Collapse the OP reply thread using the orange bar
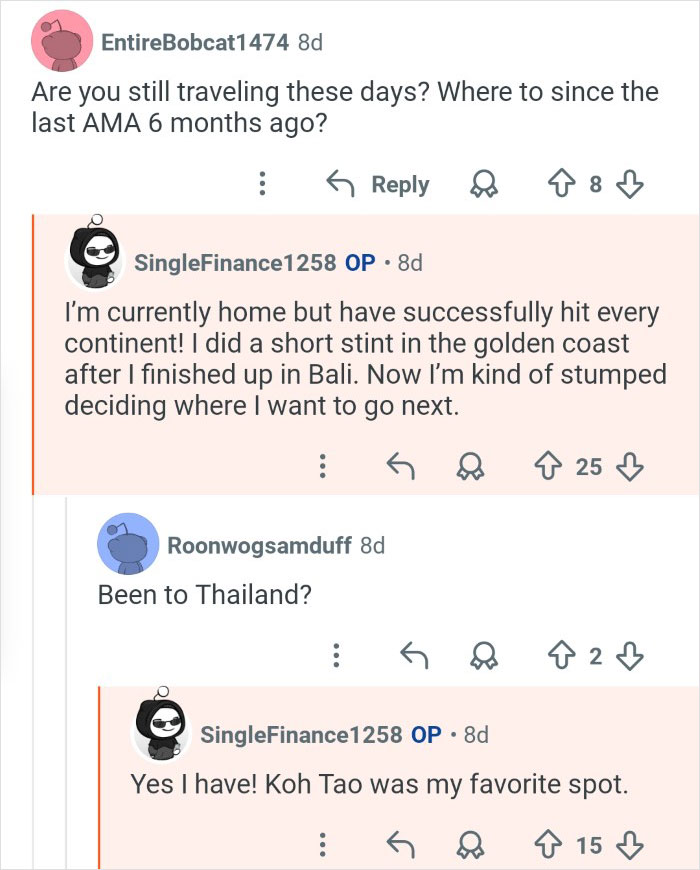This screenshot has height=870, width=700. (35, 350)
